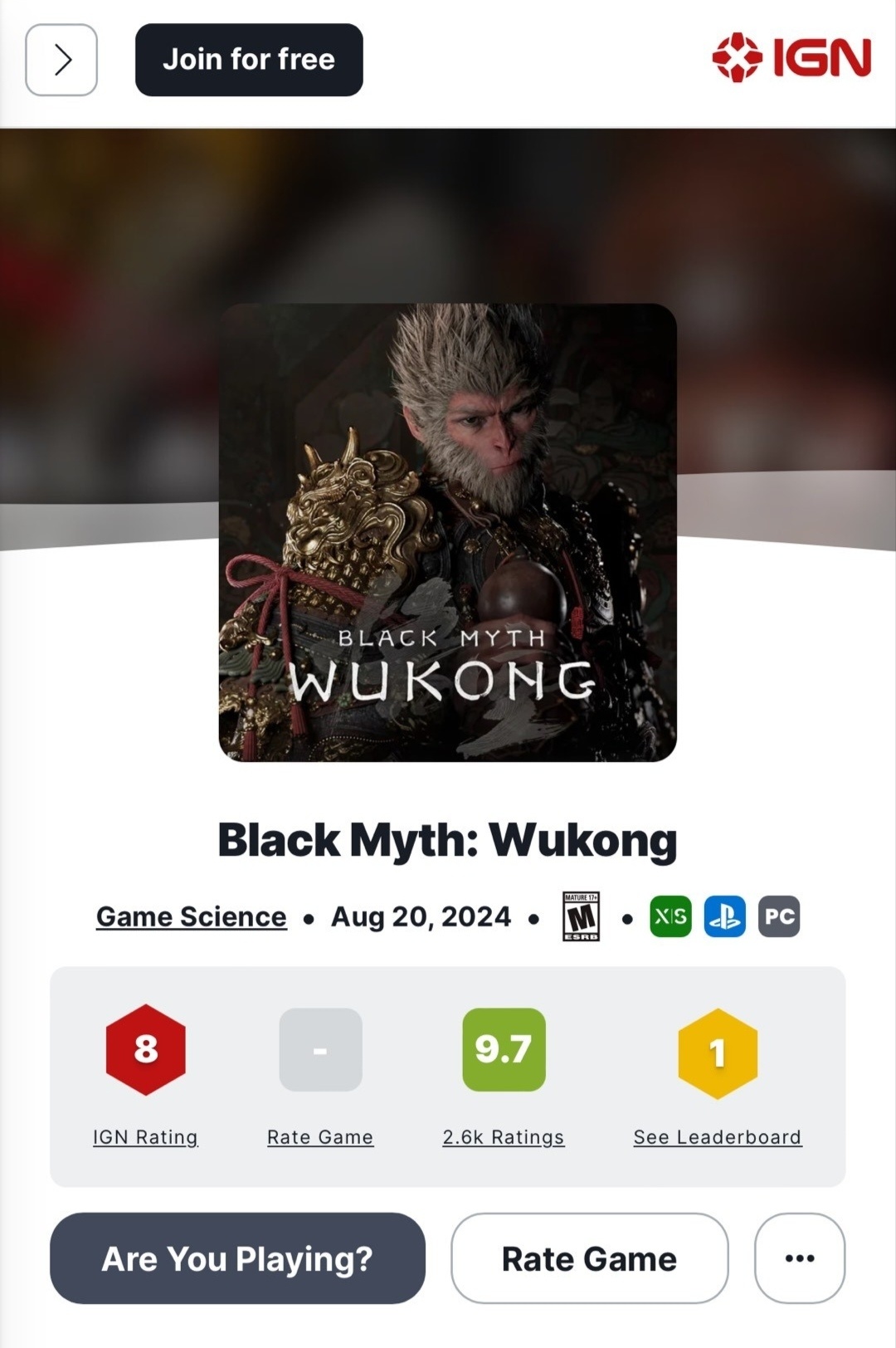Expand the side menu chevron button

61,60
